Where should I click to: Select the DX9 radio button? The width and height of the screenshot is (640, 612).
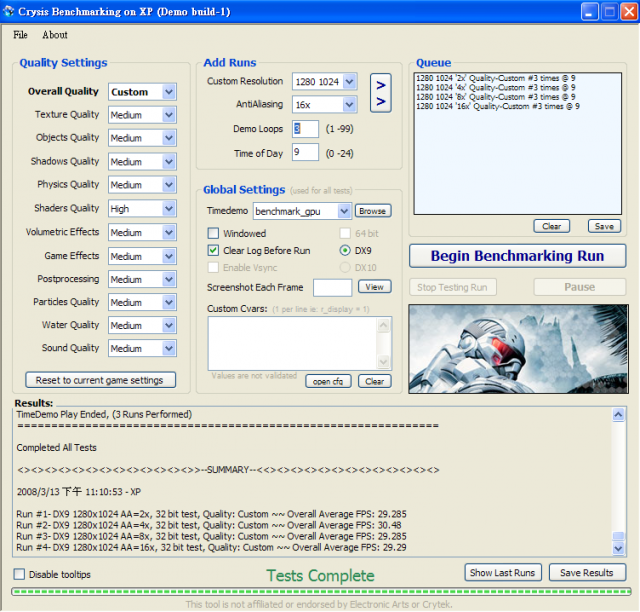[345, 250]
